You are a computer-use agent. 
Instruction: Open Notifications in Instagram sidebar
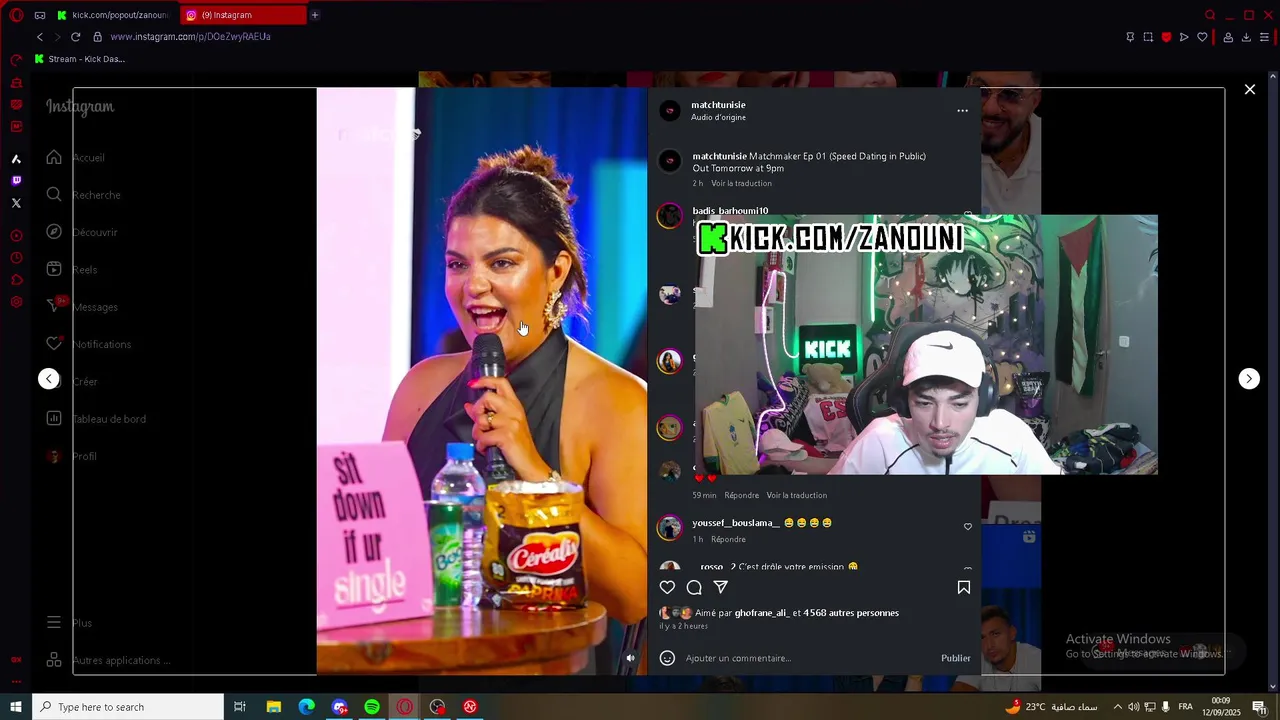(89, 344)
